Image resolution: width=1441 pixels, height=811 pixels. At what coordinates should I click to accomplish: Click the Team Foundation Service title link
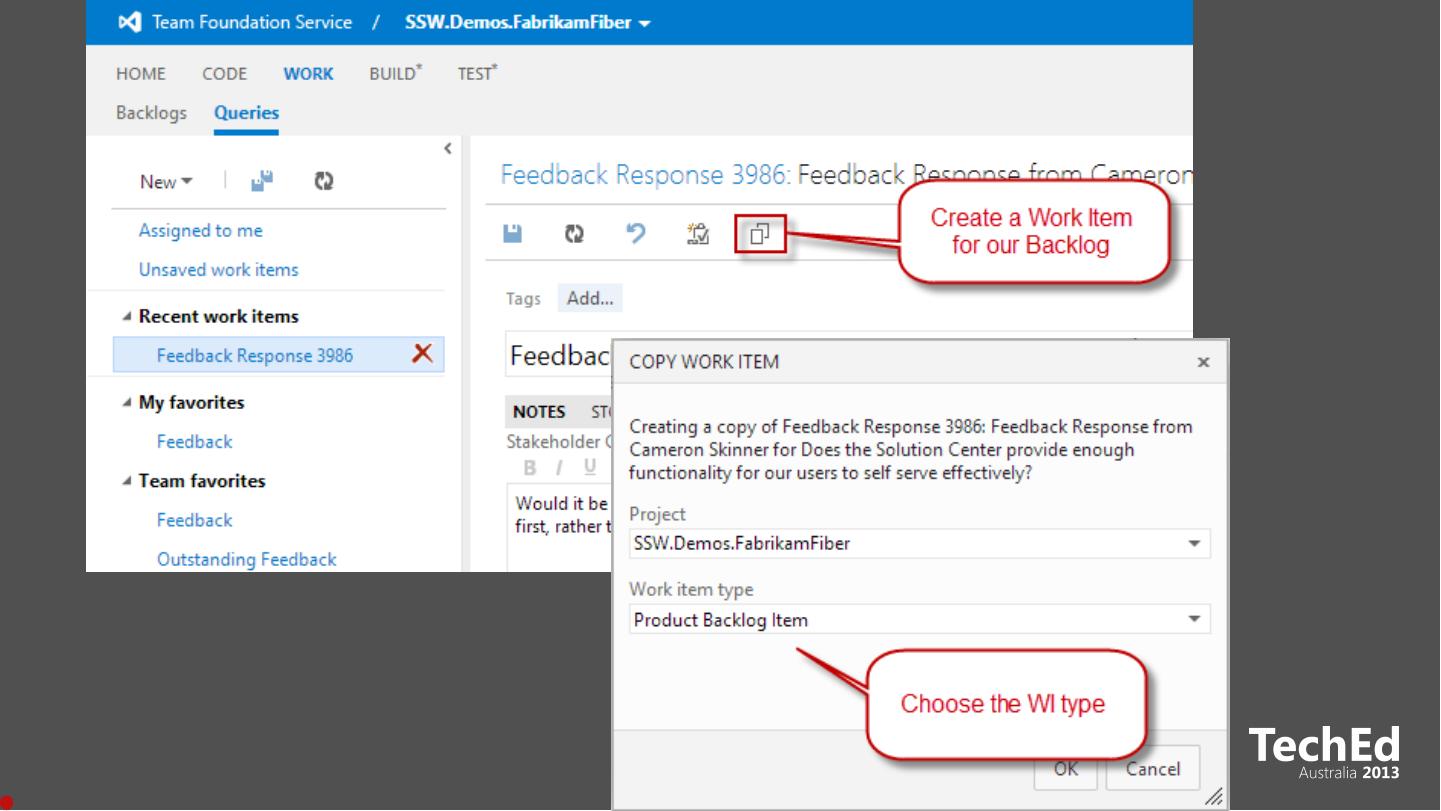tap(252, 22)
